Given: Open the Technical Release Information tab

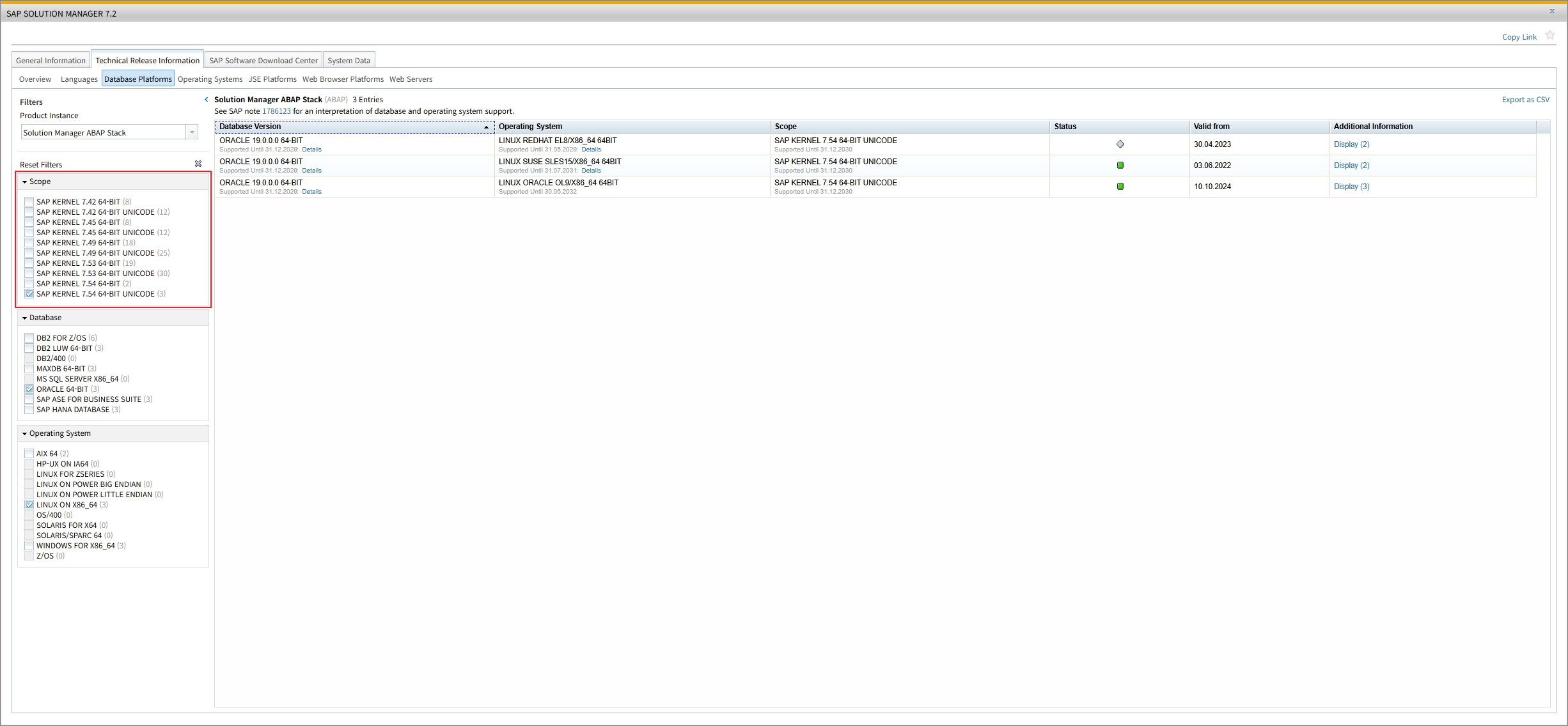Looking at the screenshot, I should pos(148,60).
